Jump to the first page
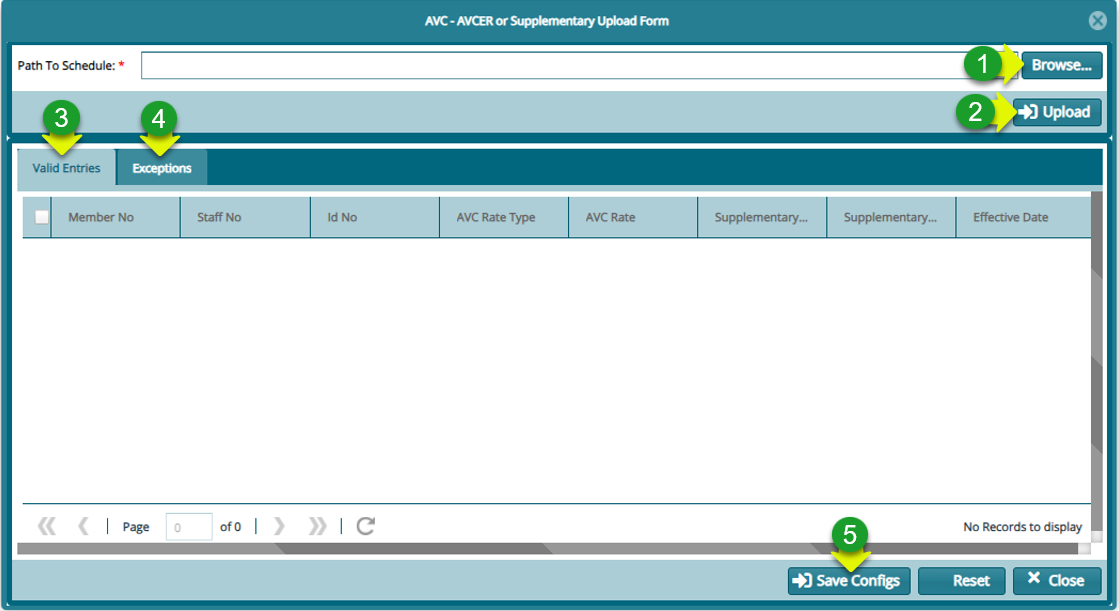The image size is (1119, 611). pos(49,526)
